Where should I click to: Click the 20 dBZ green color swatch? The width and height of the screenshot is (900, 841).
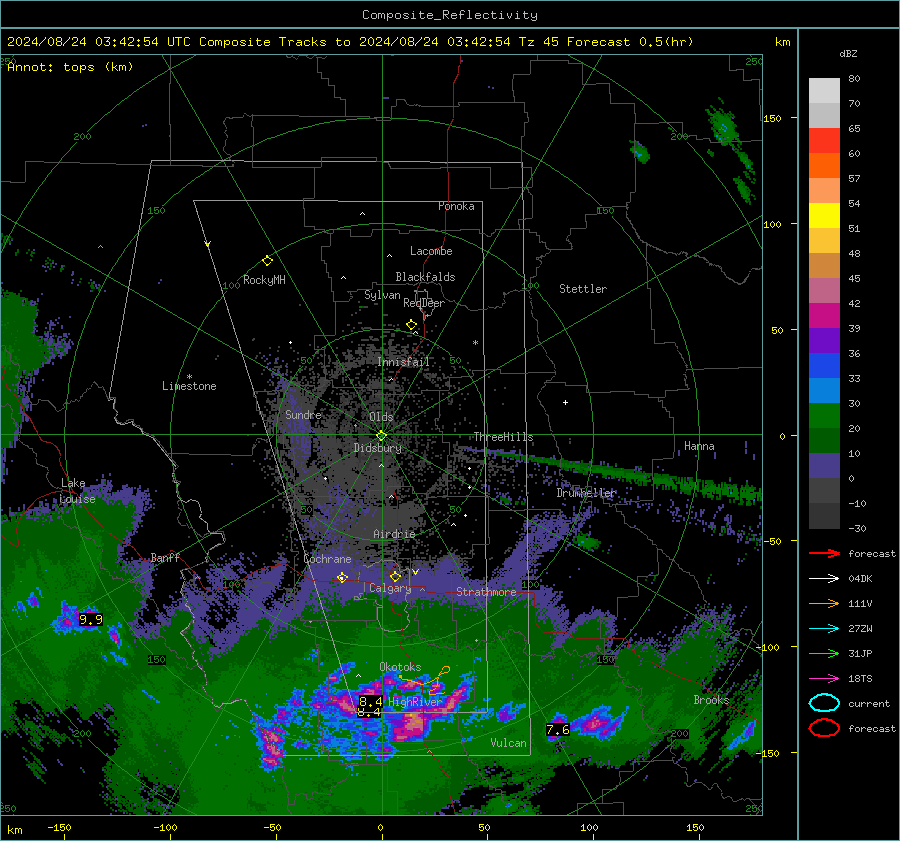tap(824, 441)
